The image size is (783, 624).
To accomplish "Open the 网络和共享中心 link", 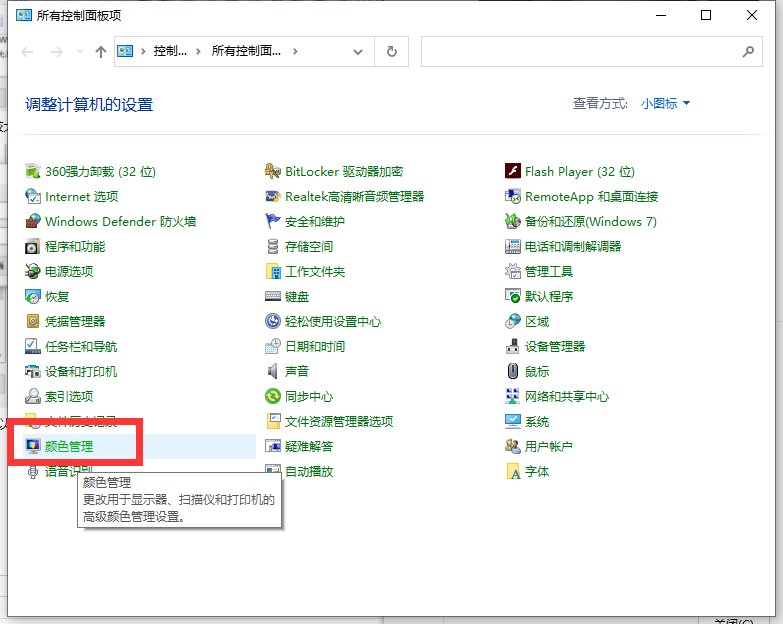I will click(566, 397).
